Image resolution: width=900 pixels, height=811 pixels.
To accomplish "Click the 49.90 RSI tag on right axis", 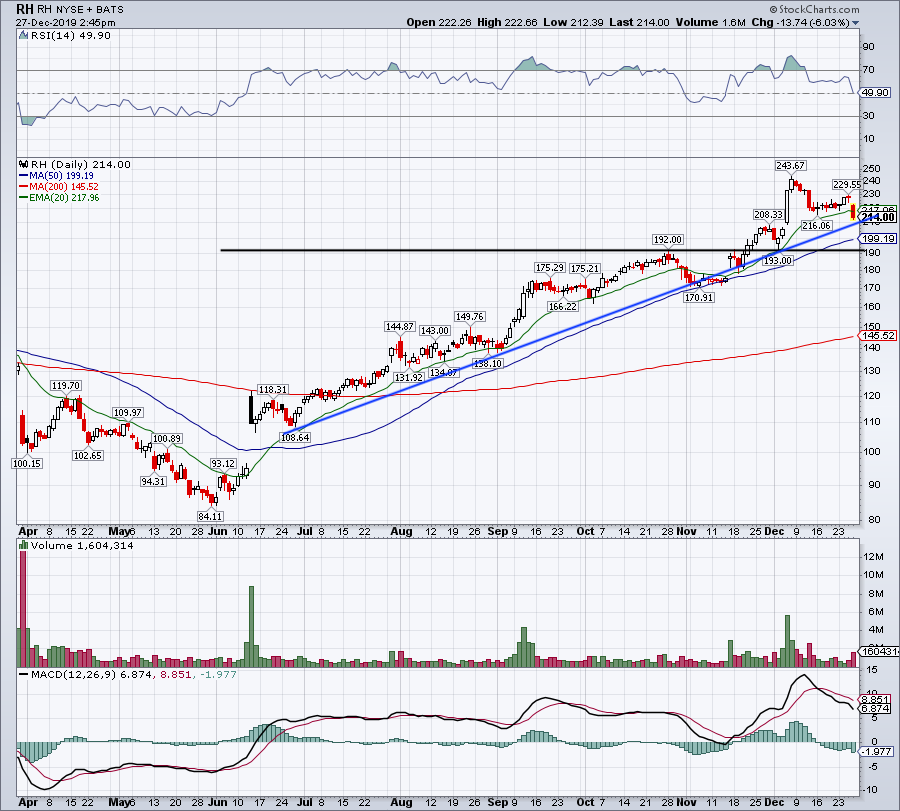I will 875,92.
